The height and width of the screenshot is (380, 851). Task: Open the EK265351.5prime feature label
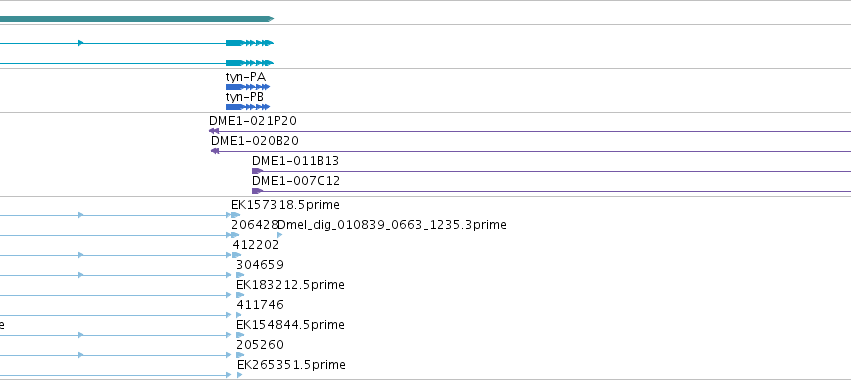291,365
